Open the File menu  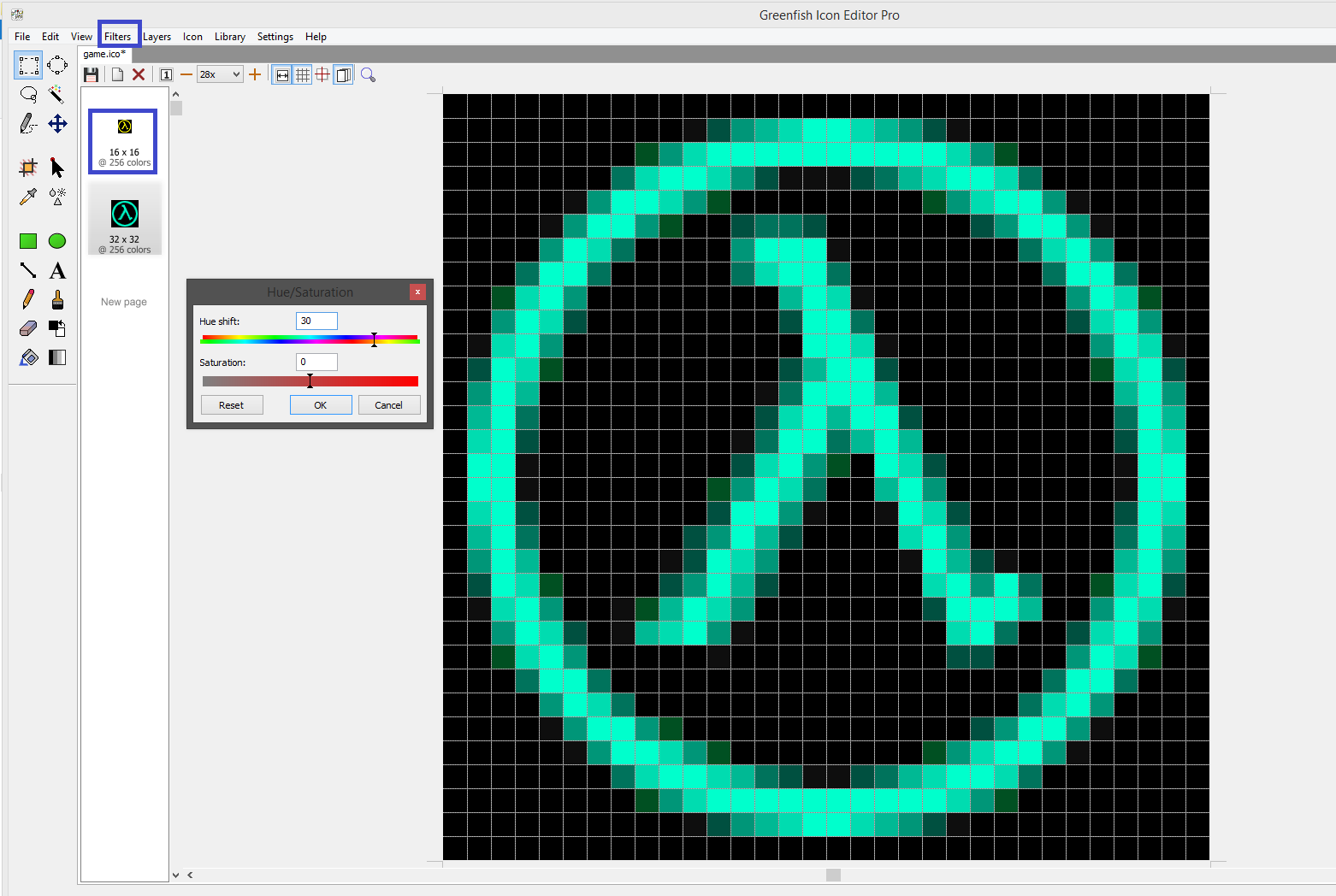tap(22, 37)
